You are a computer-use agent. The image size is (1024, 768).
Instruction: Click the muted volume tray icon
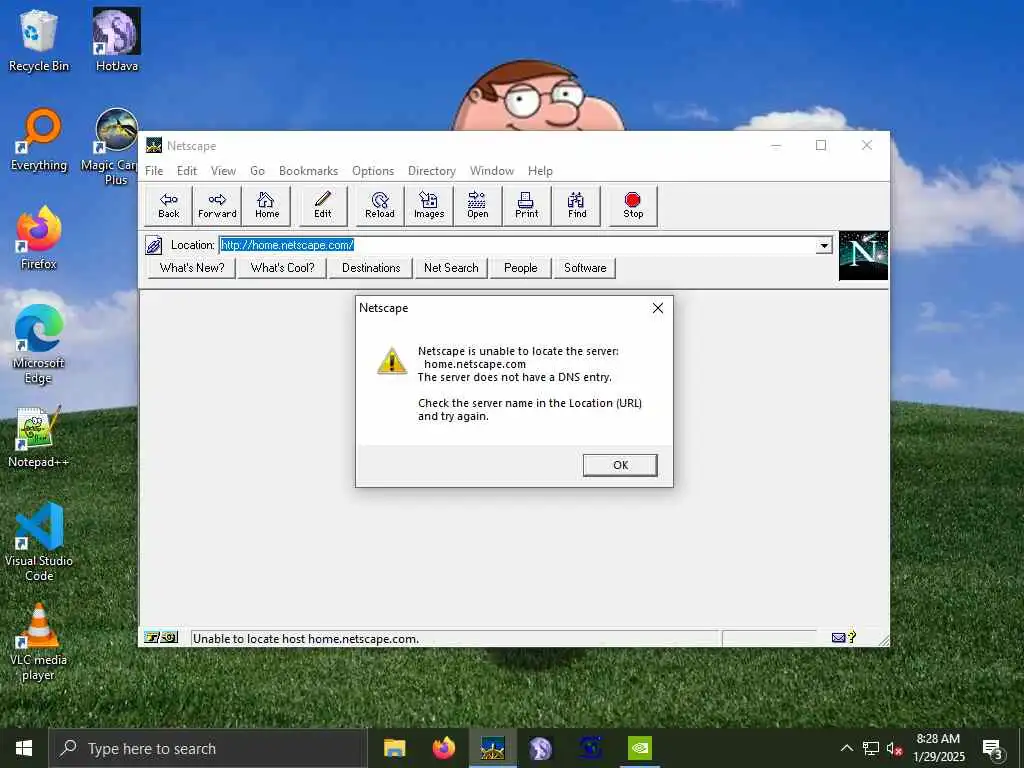[894, 748]
